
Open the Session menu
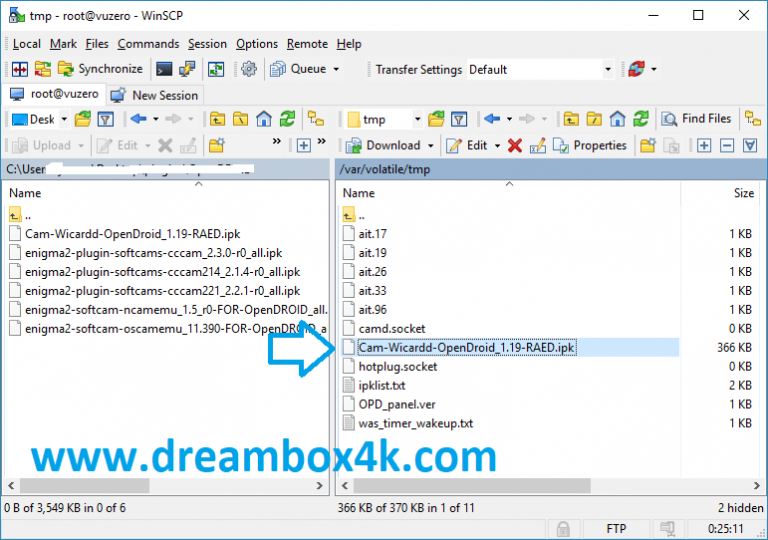pyautogui.click(x=207, y=44)
